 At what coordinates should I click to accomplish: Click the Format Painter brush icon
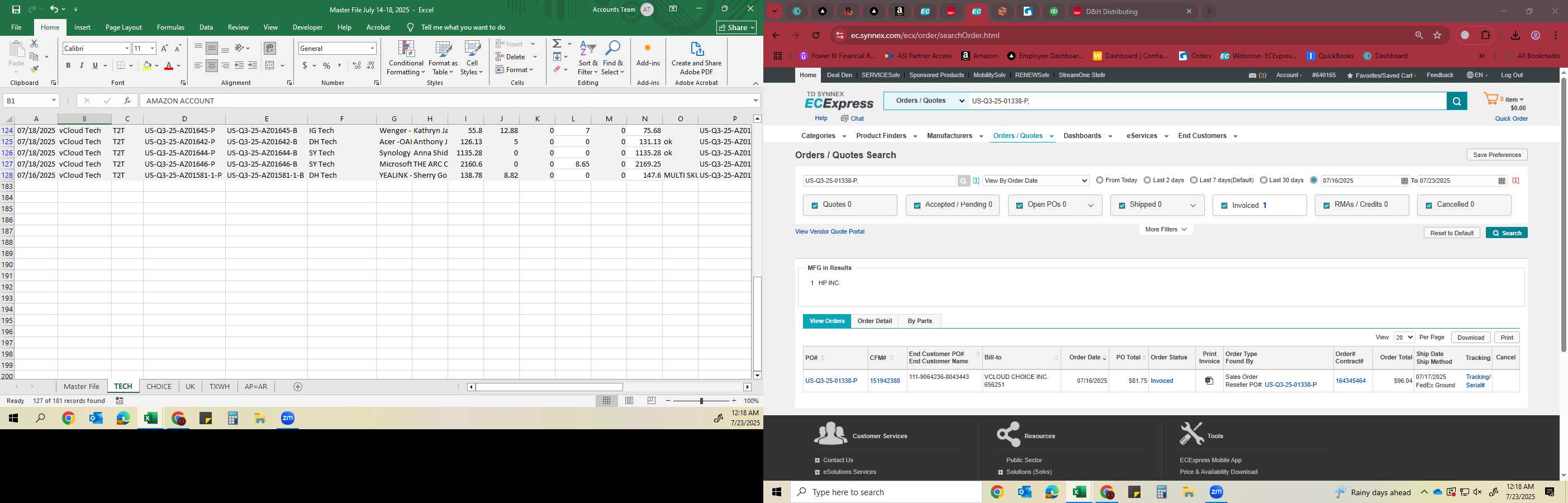(35, 69)
